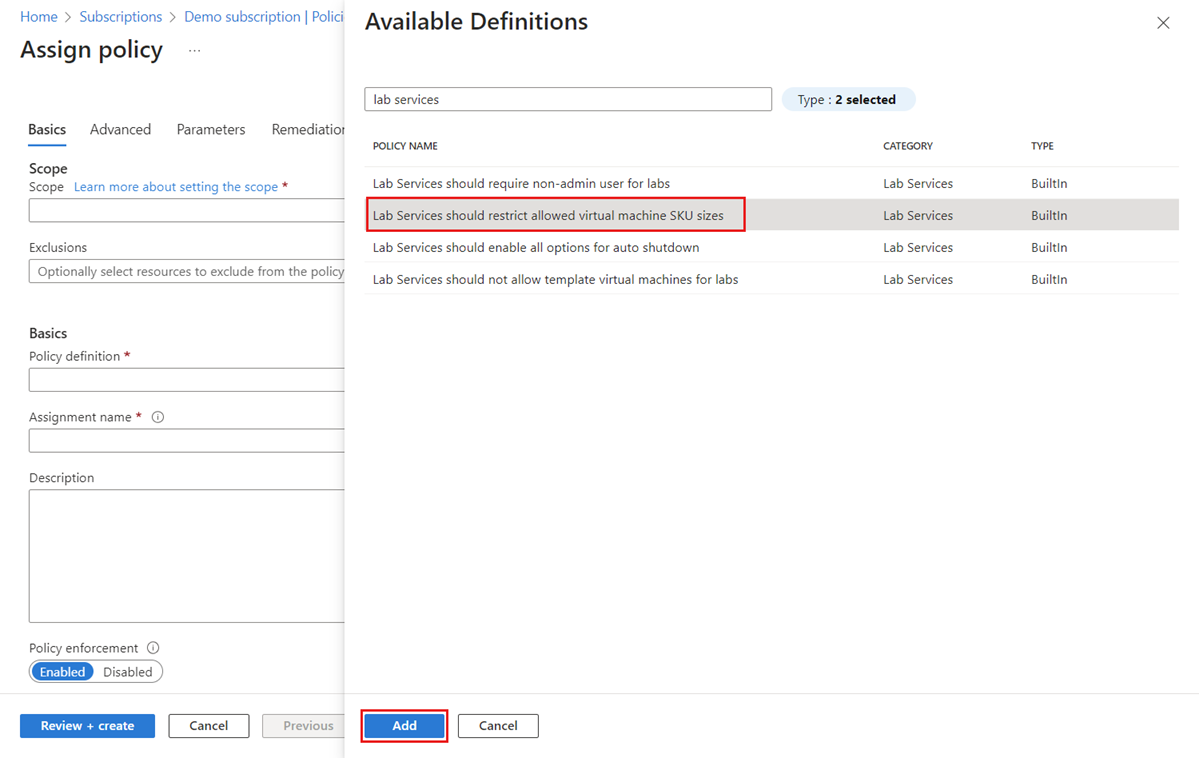Click the Previous button
The image size is (1199, 758).
304,725
